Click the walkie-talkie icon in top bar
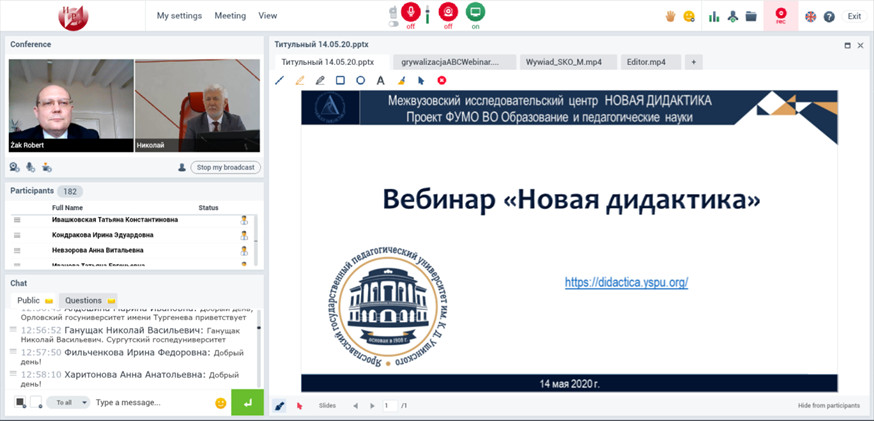This screenshot has width=874, height=421. 393,12
